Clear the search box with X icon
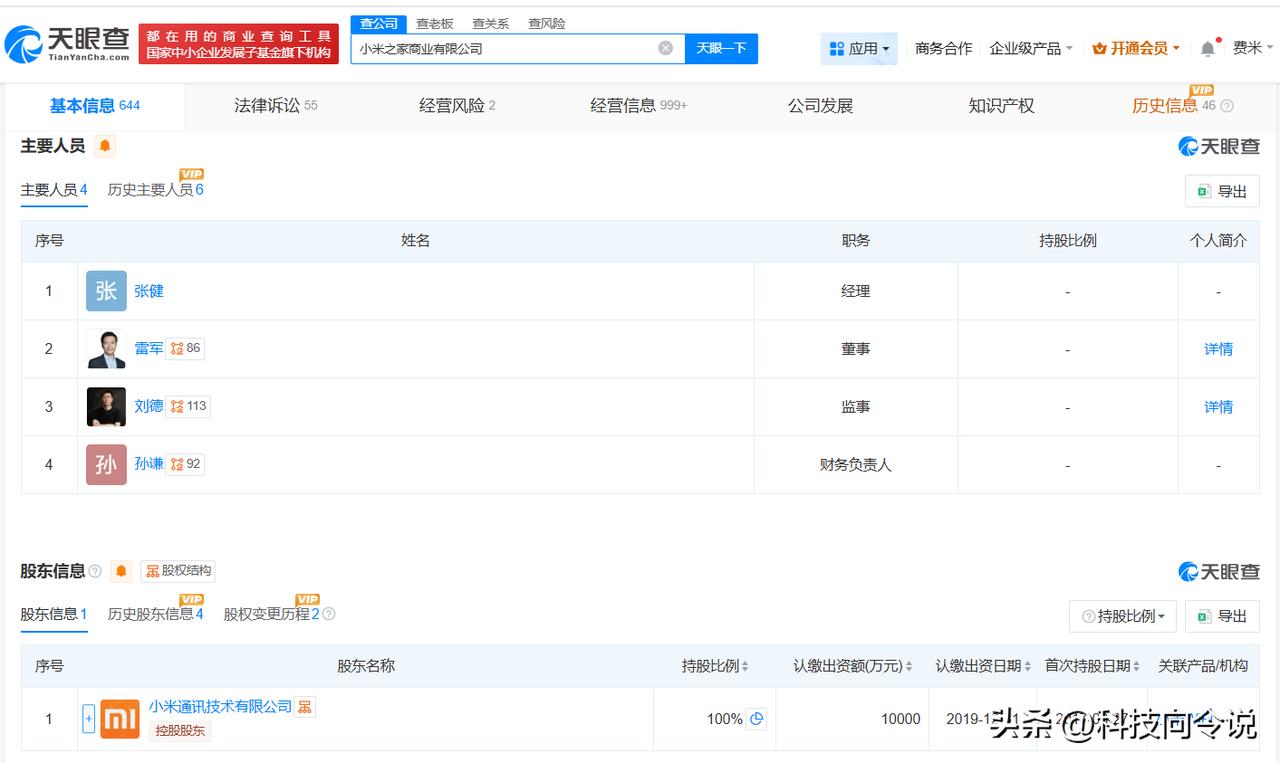 (x=665, y=48)
